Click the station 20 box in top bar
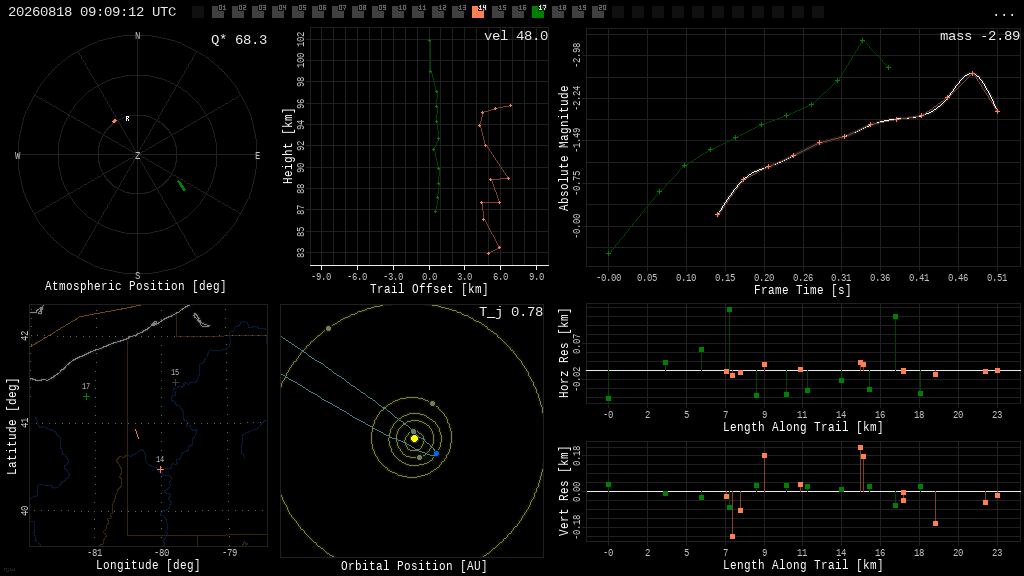 pos(598,12)
